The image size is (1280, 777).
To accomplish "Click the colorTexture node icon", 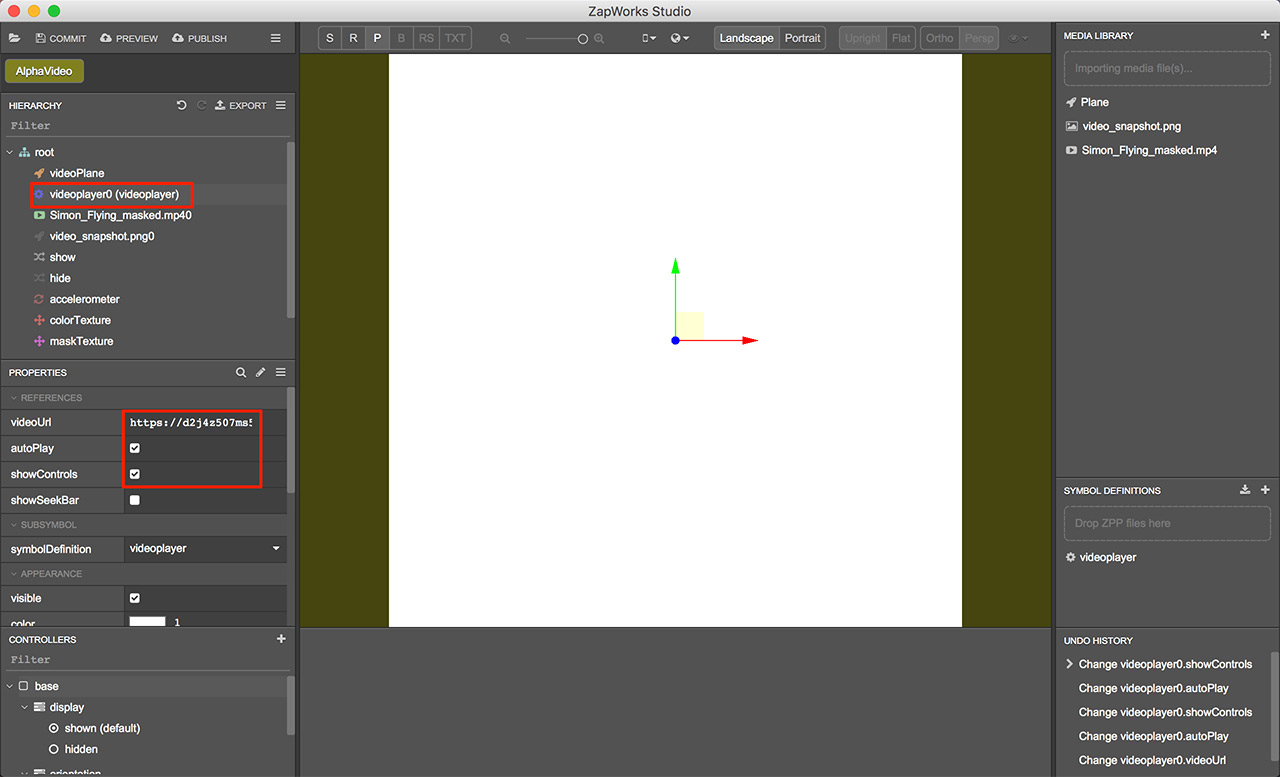I will [x=39, y=320].
